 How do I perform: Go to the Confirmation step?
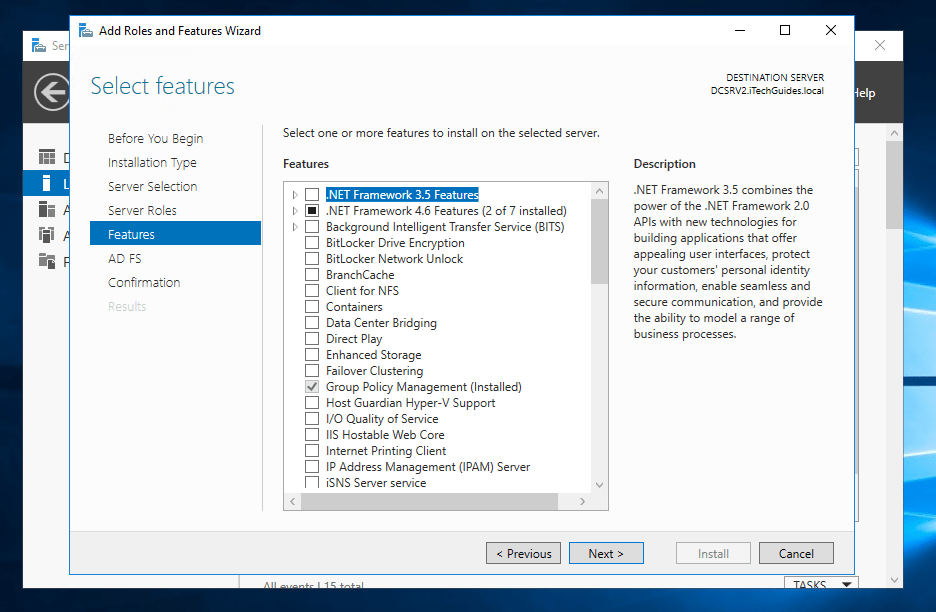pyautogui.click(x=144, y=282)
